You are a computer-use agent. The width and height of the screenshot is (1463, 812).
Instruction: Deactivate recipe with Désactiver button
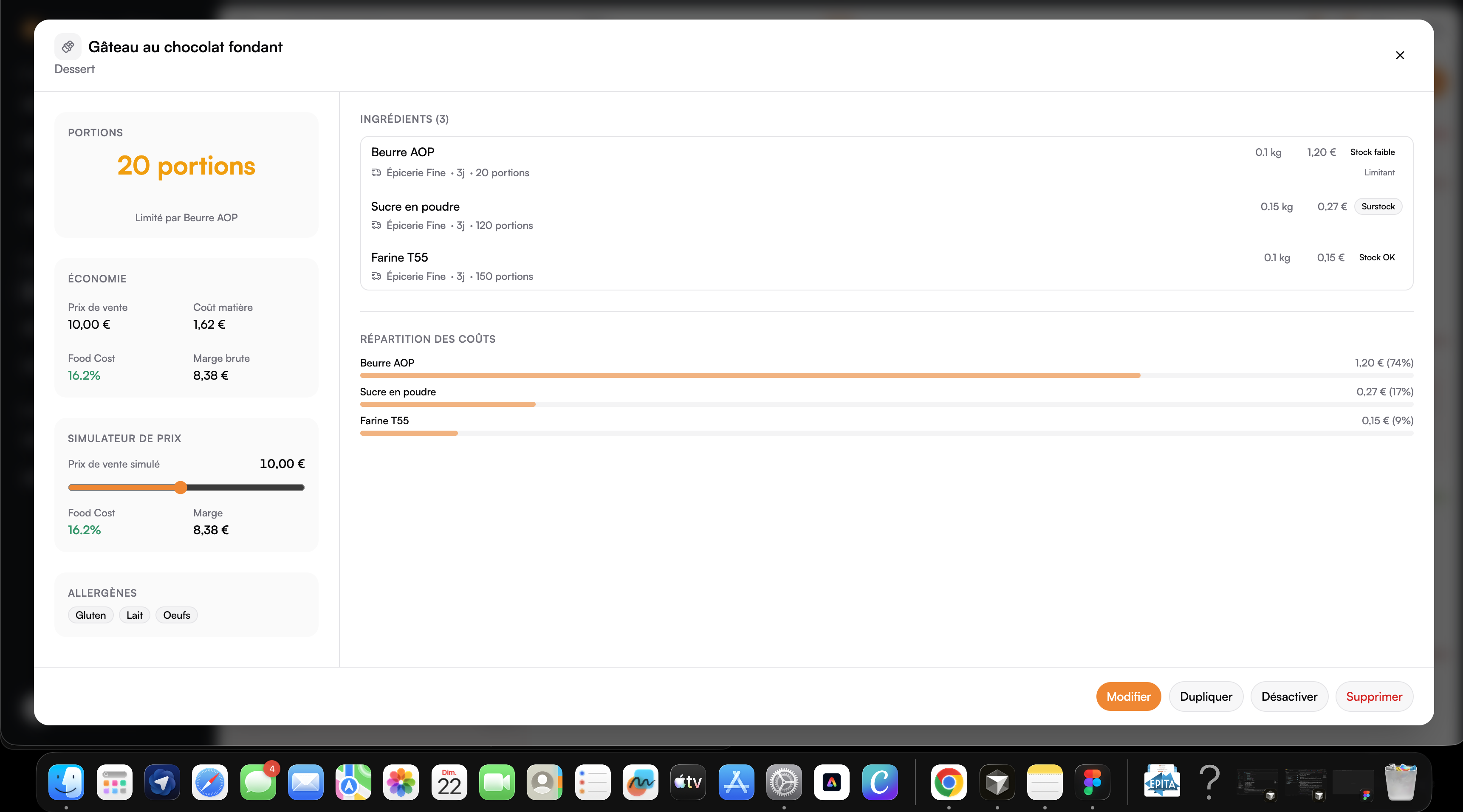click(1289, 696)
